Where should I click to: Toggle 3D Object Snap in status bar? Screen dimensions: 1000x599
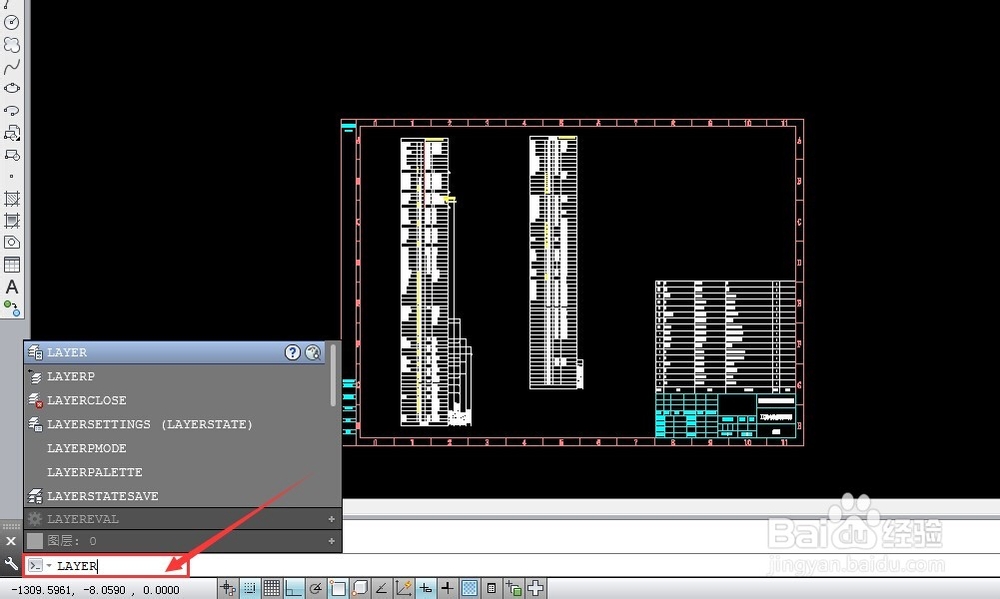tap(360, 588)
